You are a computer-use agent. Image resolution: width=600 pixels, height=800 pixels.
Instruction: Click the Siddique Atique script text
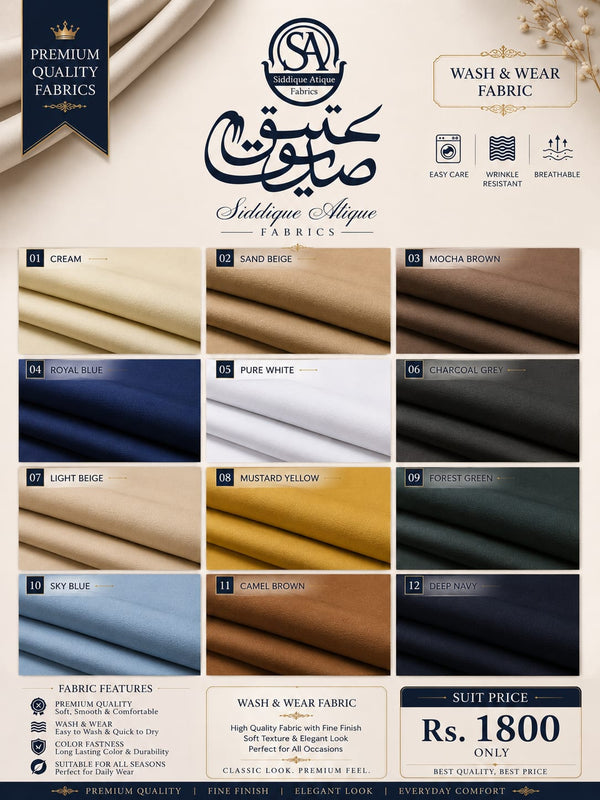pyautogui.click(x=296, y=212)
